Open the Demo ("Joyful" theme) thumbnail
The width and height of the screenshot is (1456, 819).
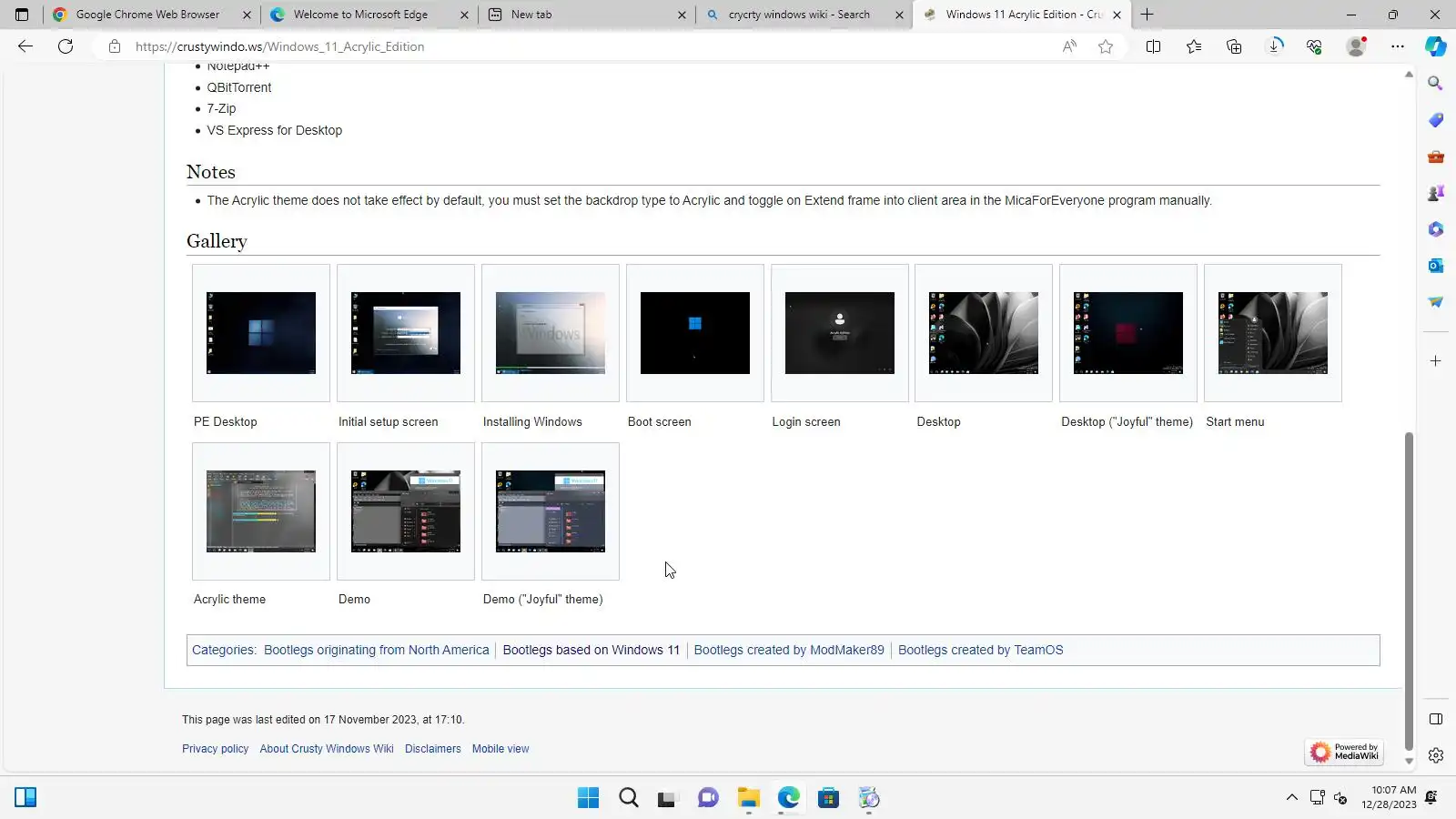pos(551,511)
